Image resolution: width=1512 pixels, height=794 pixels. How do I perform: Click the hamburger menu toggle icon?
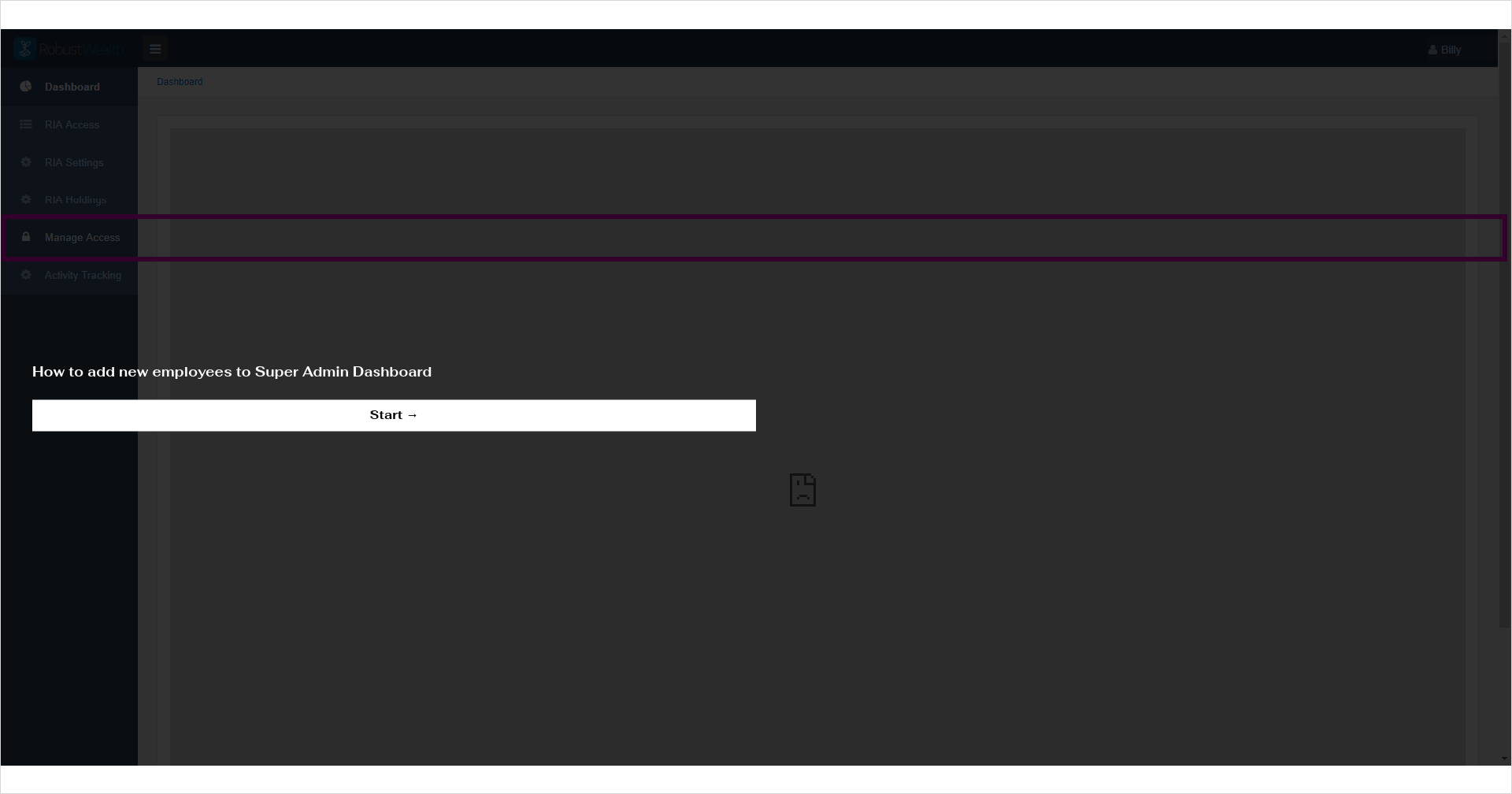155,49
